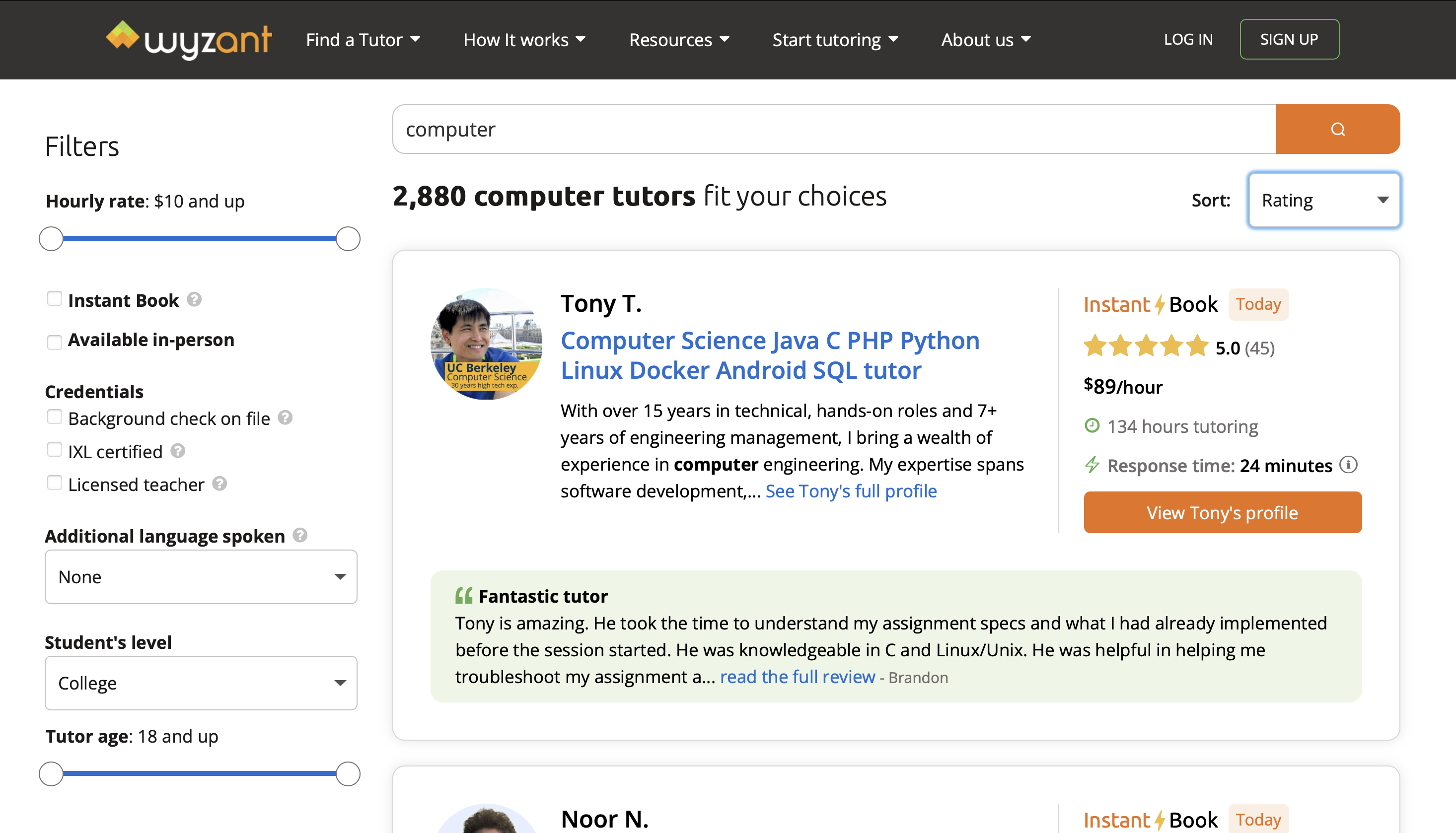Tick the Licensed teacher checkbox
The height and width of the screenshot is (833, 1456).
[54, 483]
